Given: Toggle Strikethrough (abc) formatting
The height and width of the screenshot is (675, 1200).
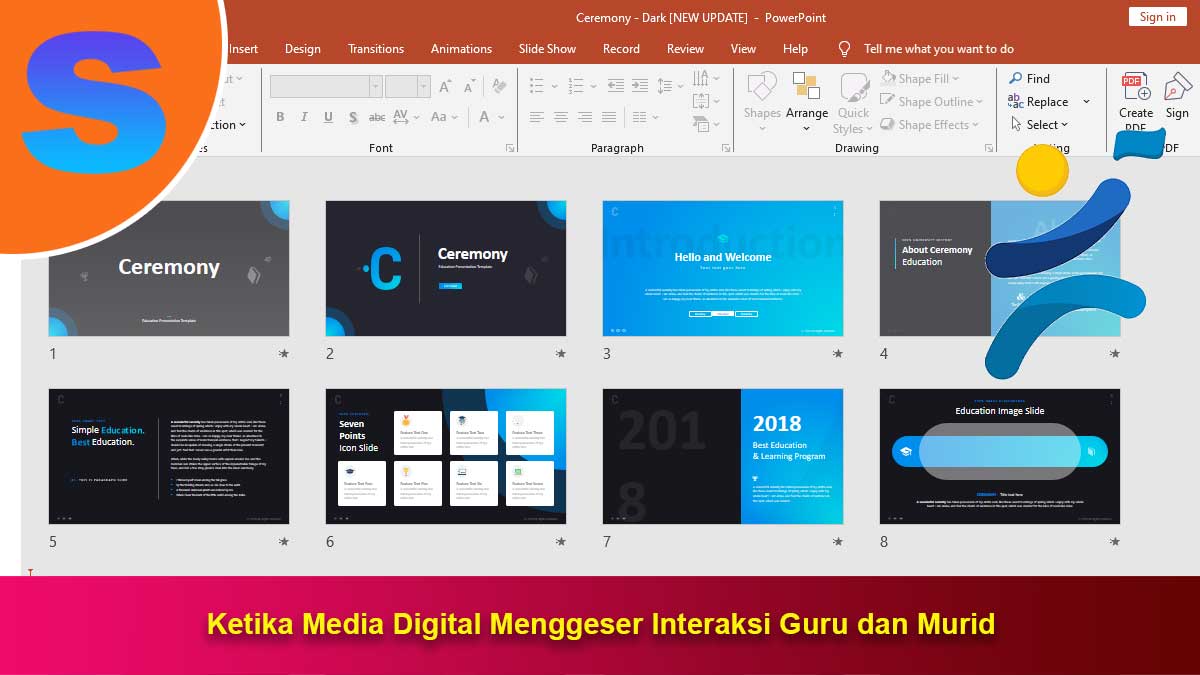Looking at the screenshot, I should tap(377, 117).
